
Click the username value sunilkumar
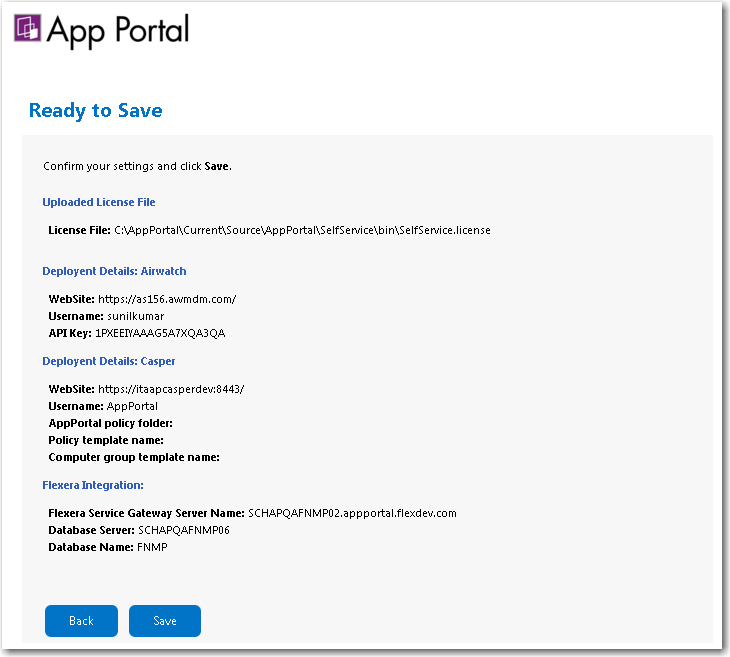pos(135,316)
